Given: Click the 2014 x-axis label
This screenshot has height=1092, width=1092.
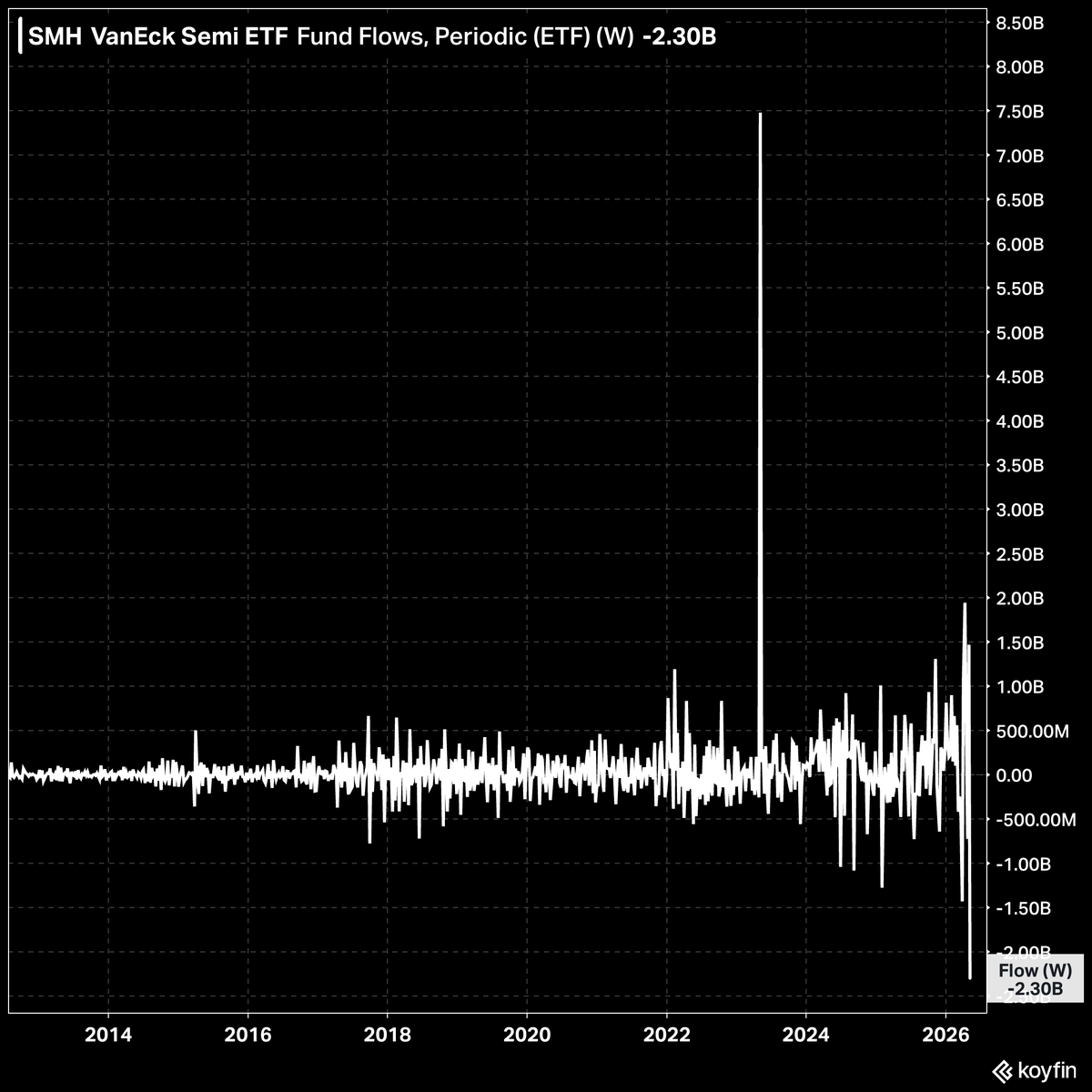Looking at the screenshot, I should pyautogui.click(x=108, y=1034).
